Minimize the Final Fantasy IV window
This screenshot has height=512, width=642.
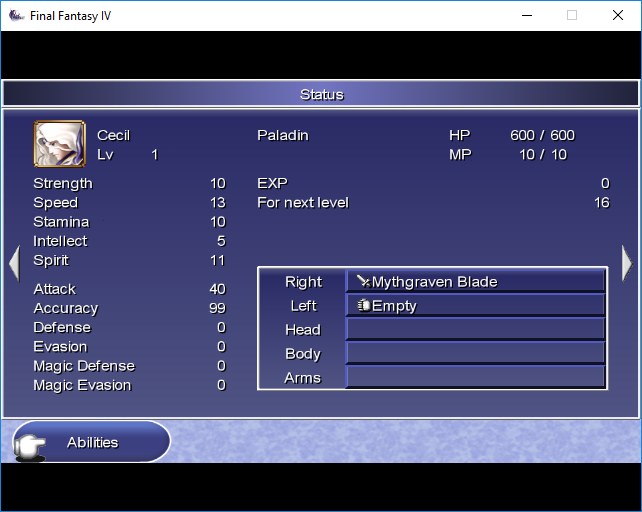point(527,16)
